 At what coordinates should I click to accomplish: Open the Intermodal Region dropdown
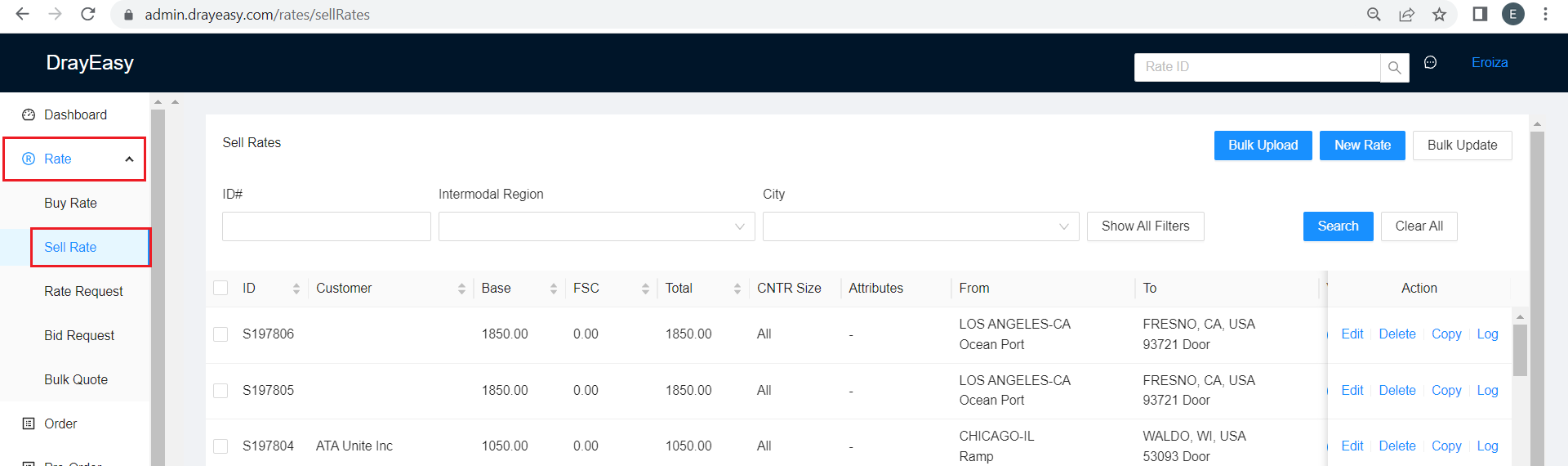(x=596, y=226)
